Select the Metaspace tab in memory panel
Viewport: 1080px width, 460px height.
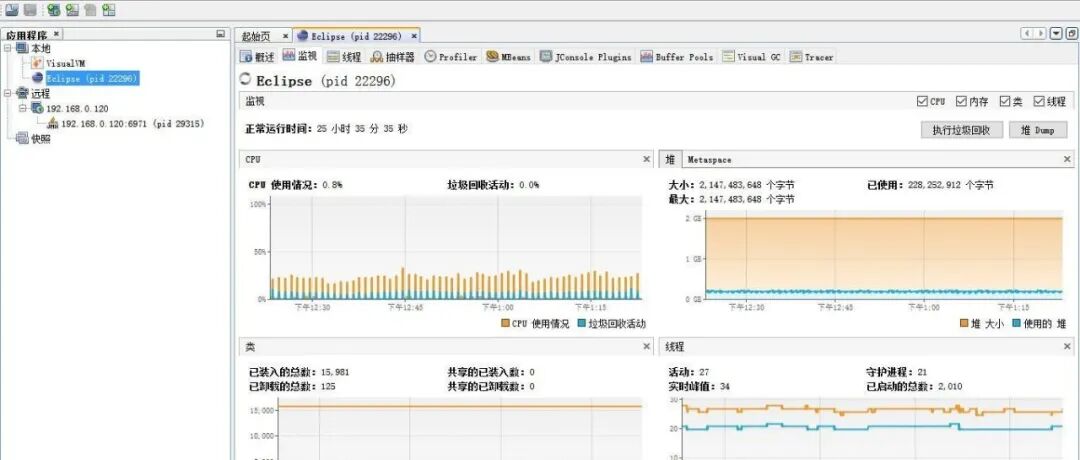pyautogui.click(x=709, y=159)
